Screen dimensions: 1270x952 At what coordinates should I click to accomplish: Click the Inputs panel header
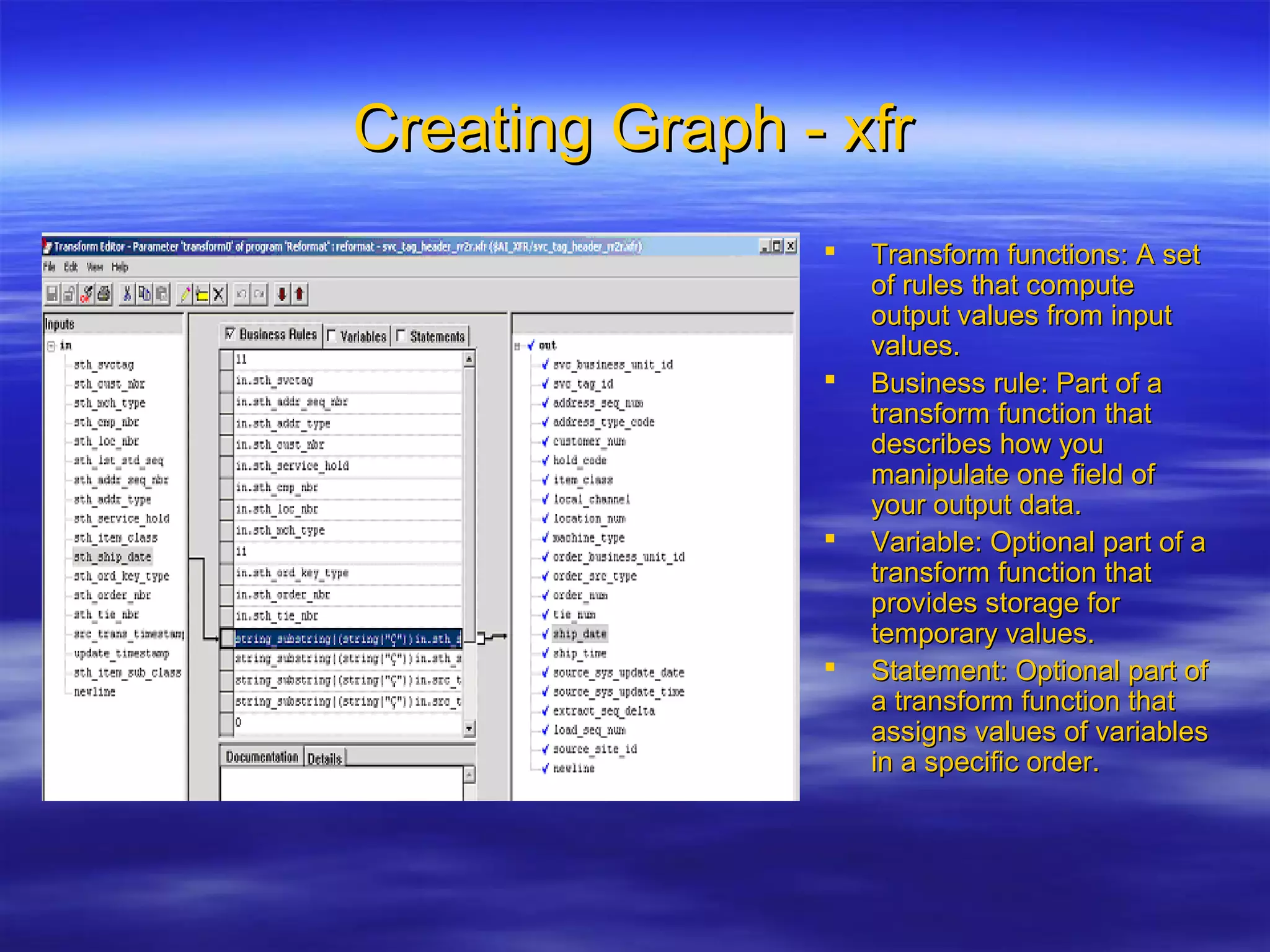point(113,324)
